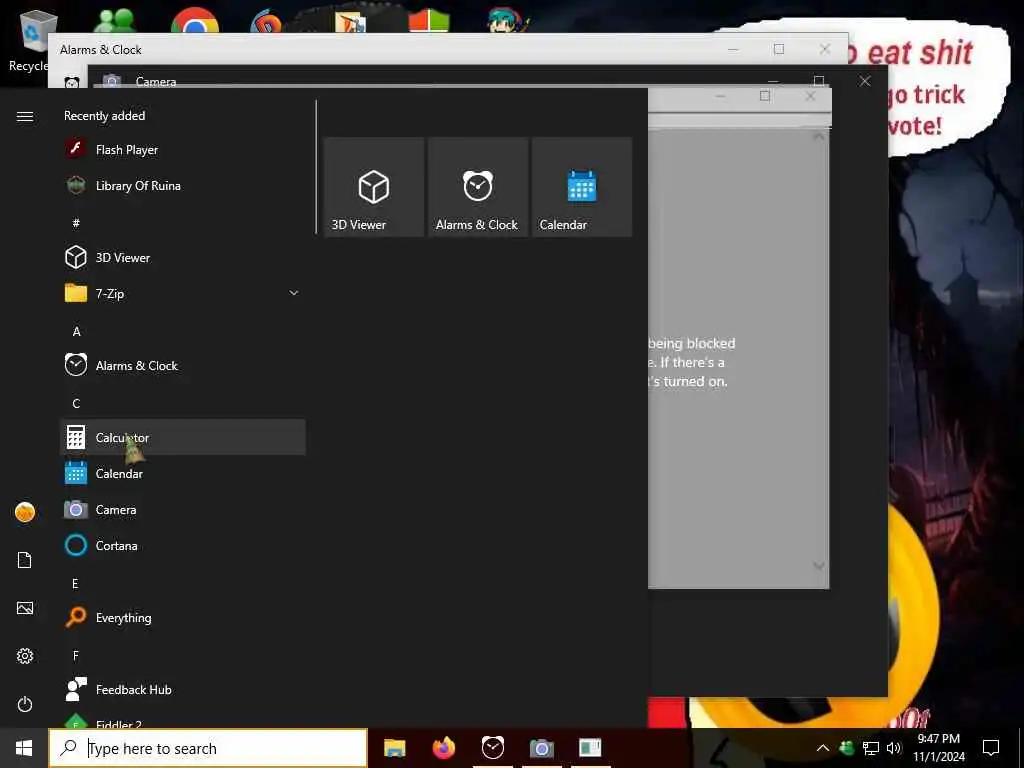Jump to the C letter header

click(x=76, y=404)
